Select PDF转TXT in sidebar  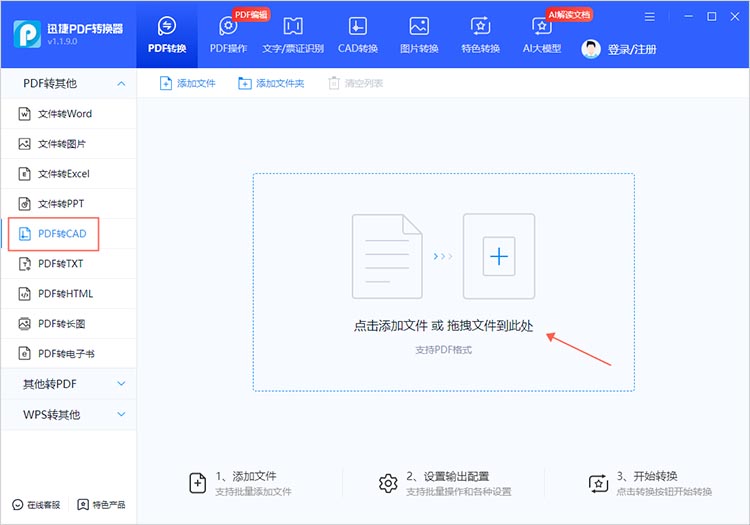(x=68, y=264)
